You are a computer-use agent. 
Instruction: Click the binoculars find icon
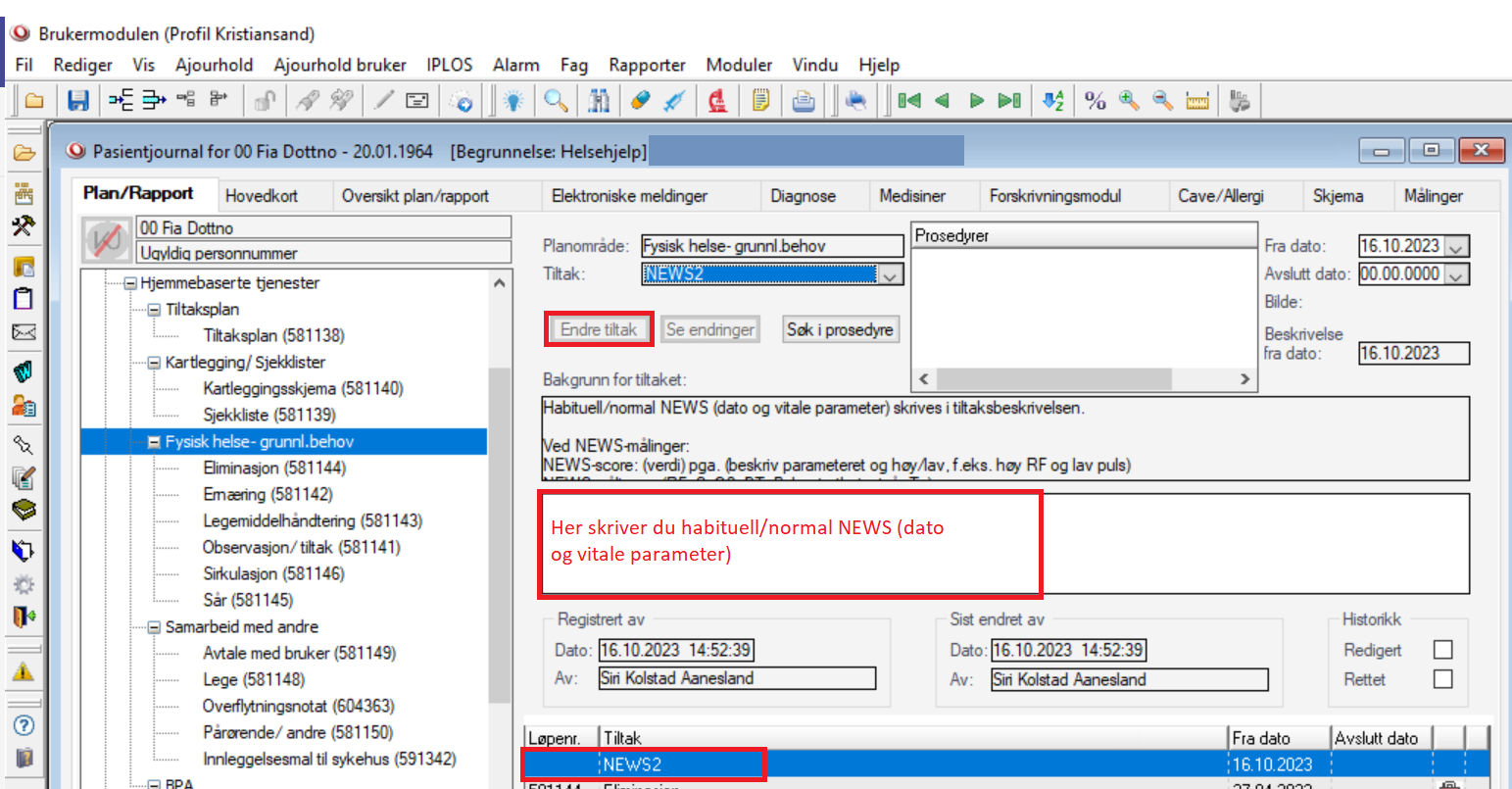(599, 100)
